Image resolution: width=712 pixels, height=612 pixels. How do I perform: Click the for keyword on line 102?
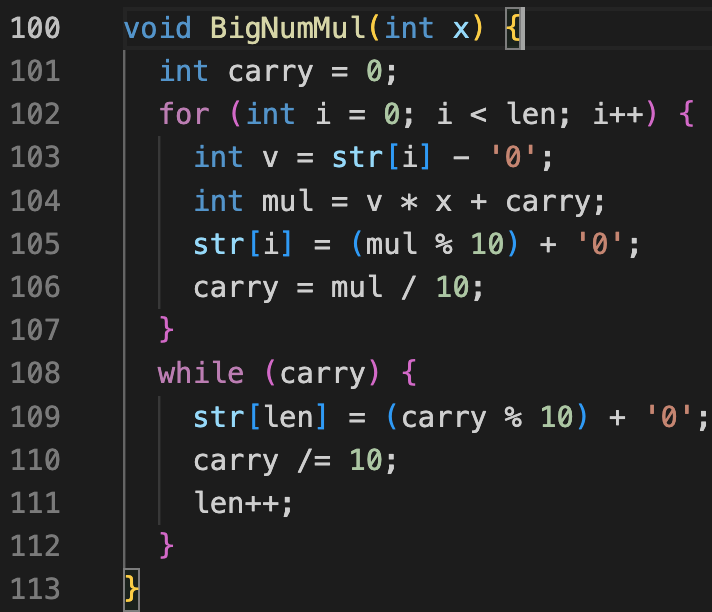coord(186,115)
